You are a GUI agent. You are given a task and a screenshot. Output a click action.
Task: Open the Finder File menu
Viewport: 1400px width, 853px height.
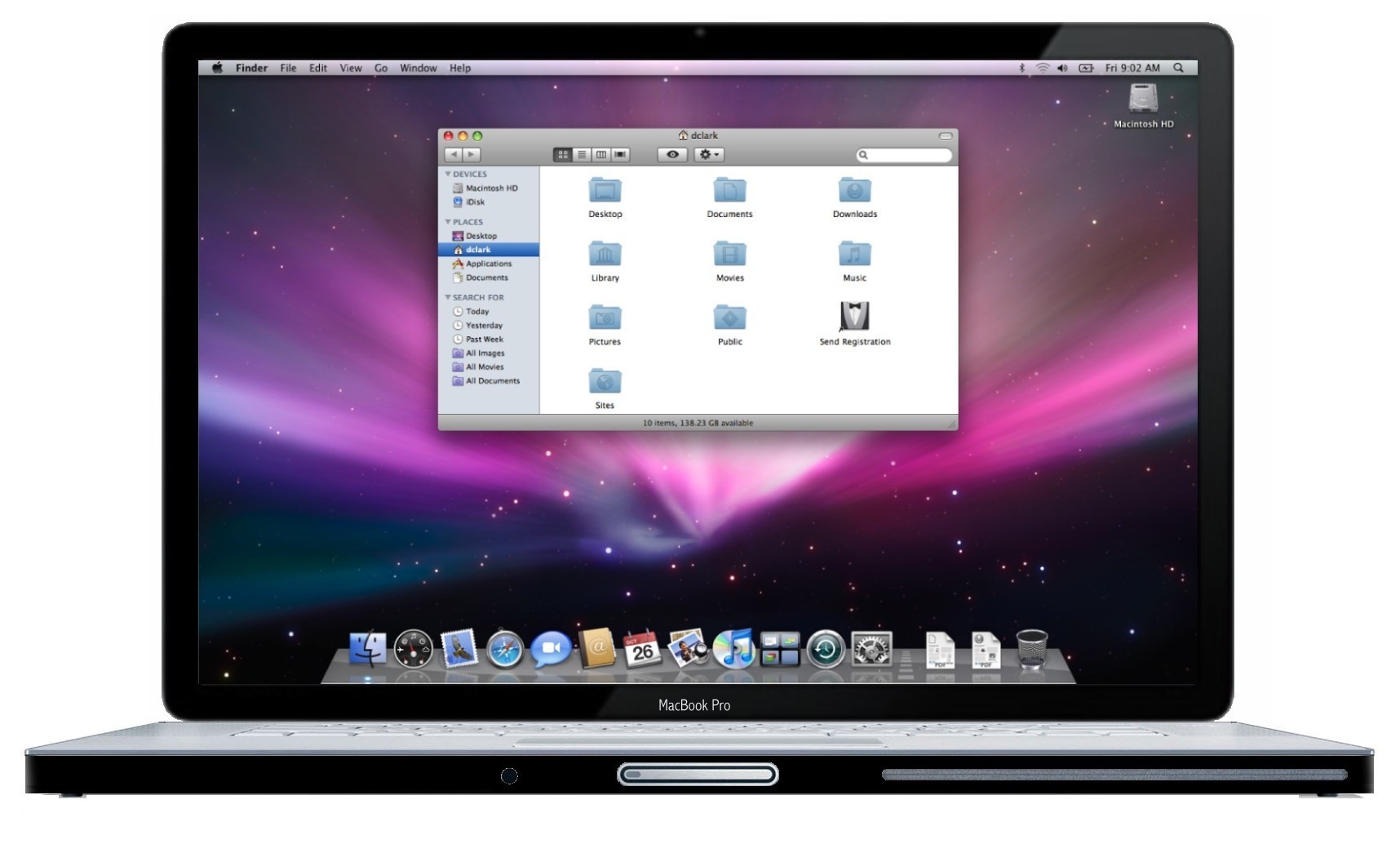287,68
